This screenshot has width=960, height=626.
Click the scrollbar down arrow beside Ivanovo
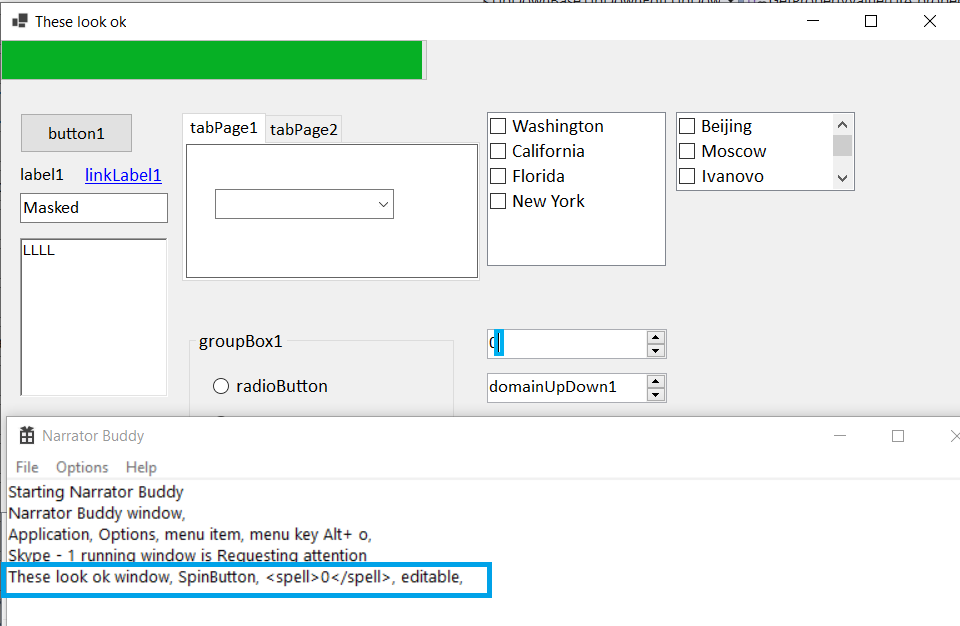842,178
